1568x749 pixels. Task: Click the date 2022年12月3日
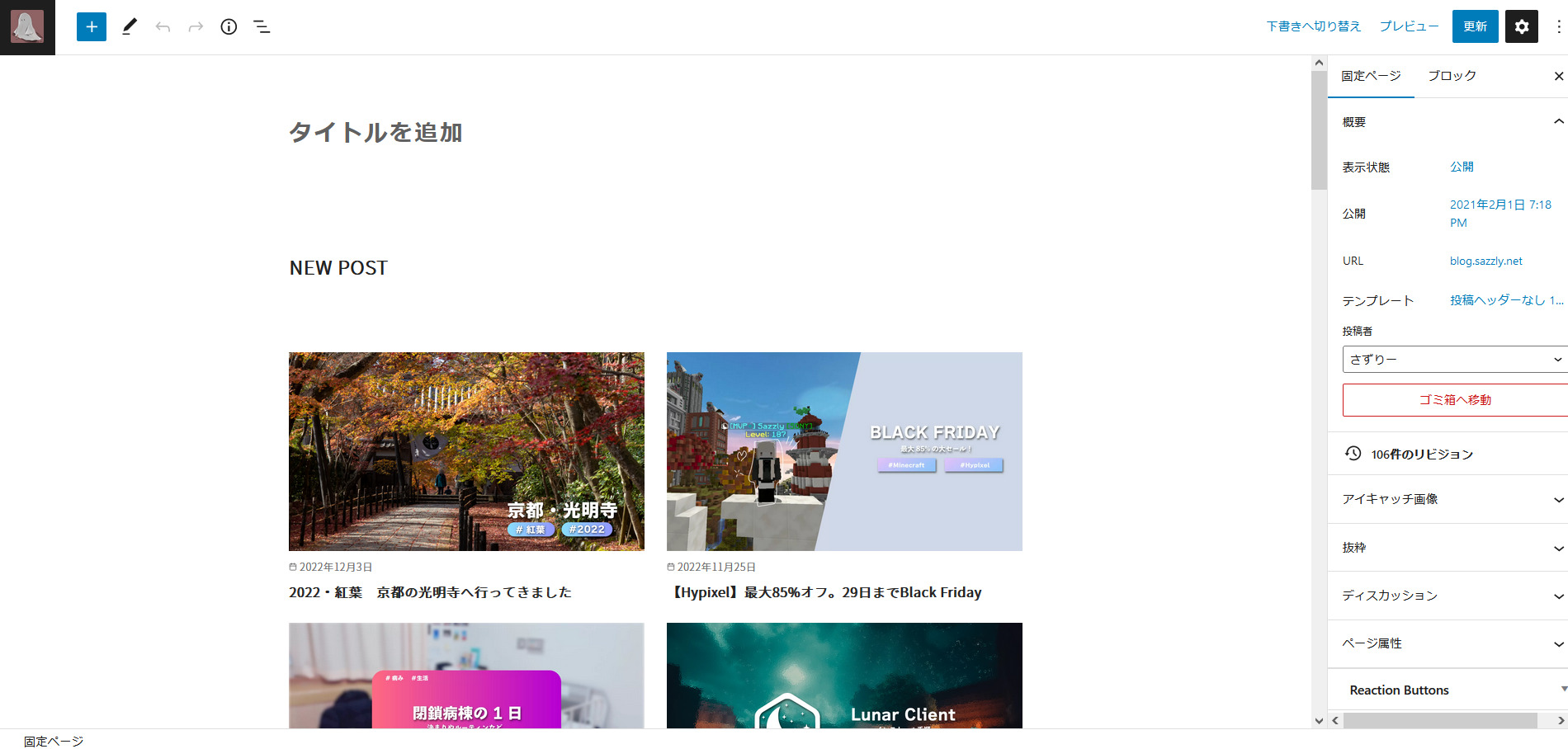click(x=335, y=567)
